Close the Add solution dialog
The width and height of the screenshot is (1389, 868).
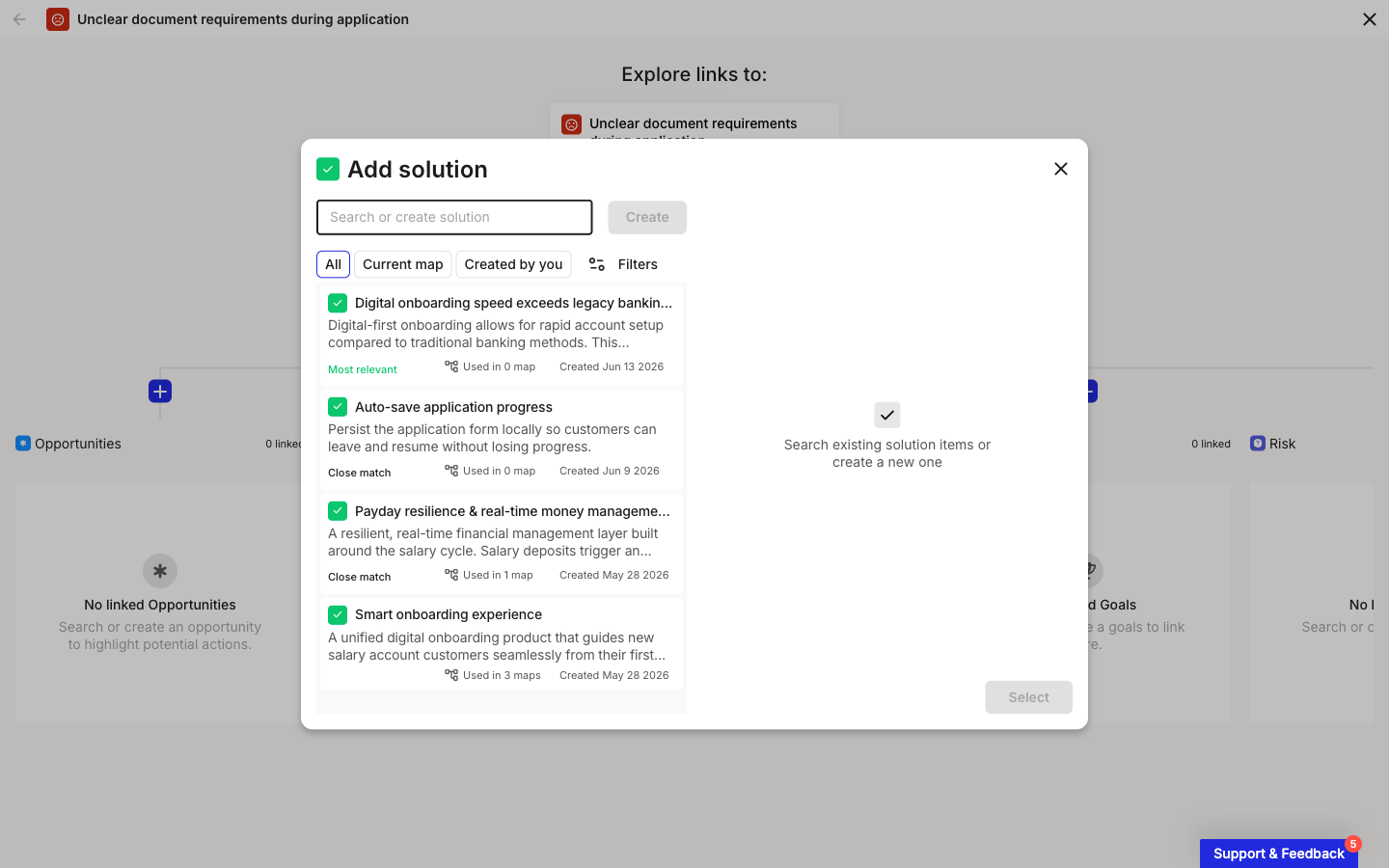point(1061,169)
